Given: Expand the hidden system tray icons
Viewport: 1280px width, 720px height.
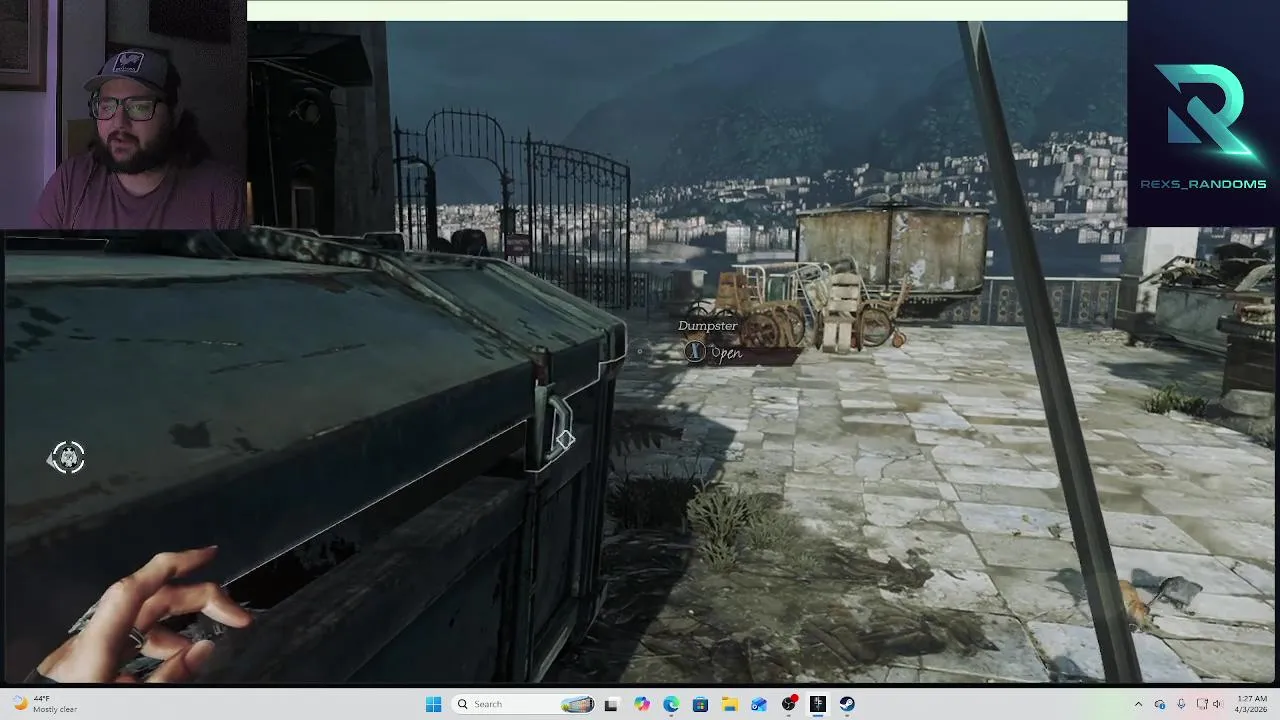Looking at the screenshot, I should [1138, 704].
